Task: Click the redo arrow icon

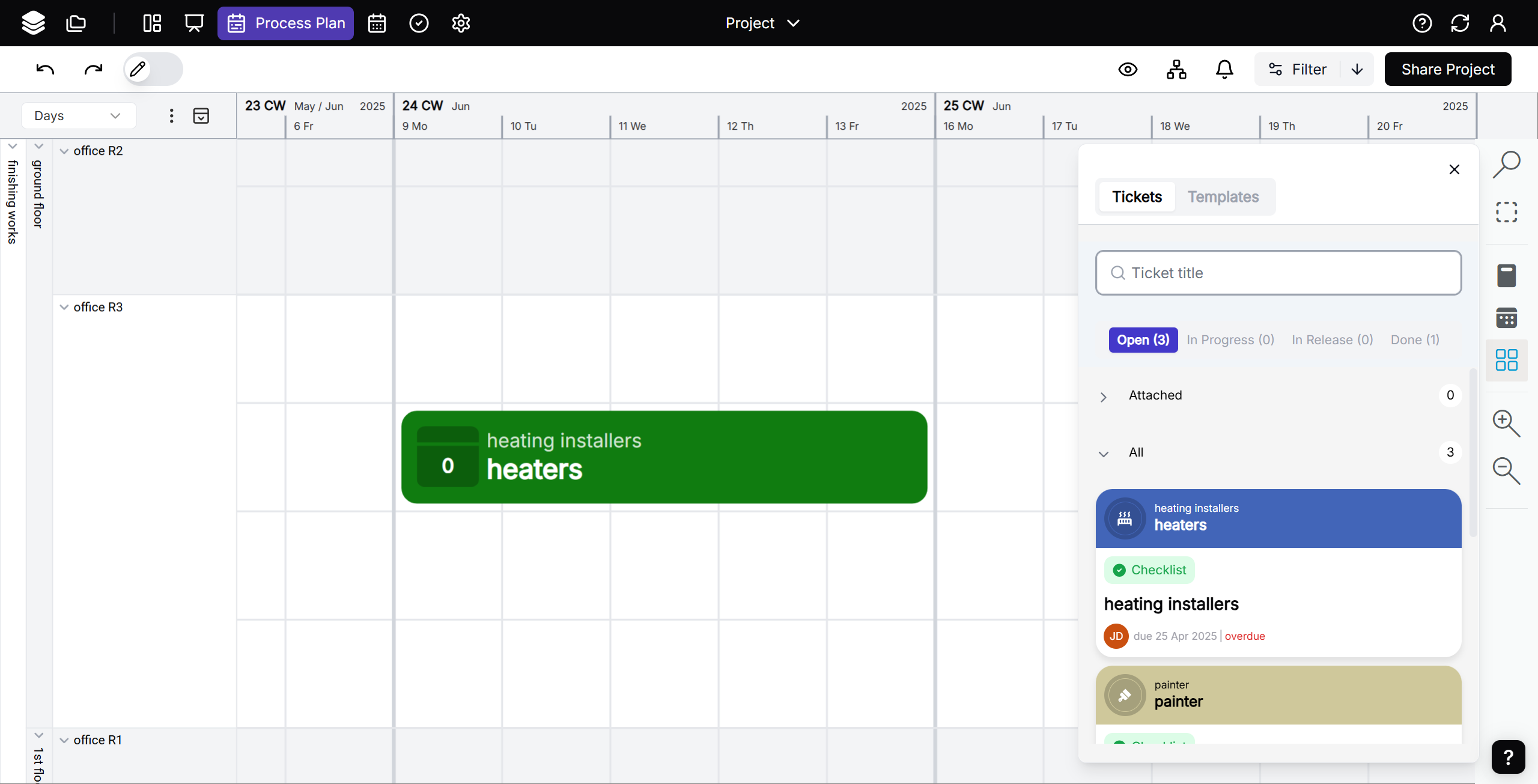Action: pyautogui.click(x=93, y=69)
